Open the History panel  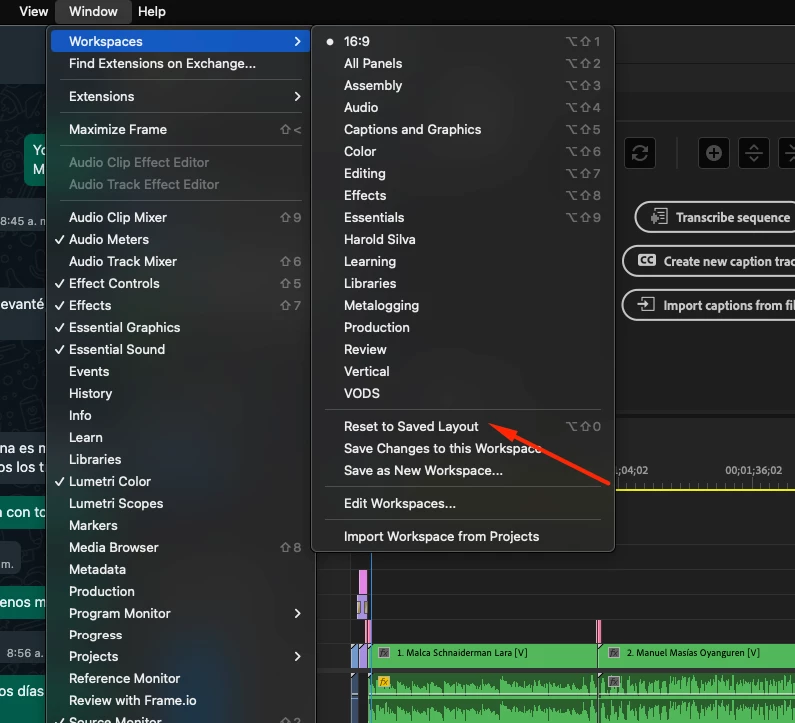pos(180,393)
